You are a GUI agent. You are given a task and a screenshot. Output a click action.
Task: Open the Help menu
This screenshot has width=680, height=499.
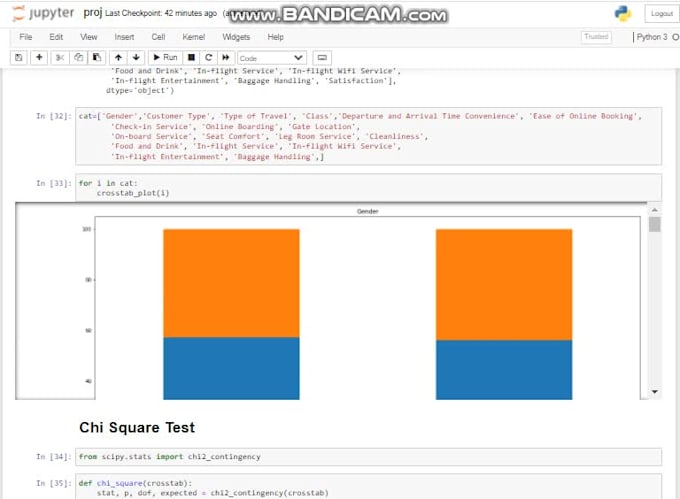(275, 37)
